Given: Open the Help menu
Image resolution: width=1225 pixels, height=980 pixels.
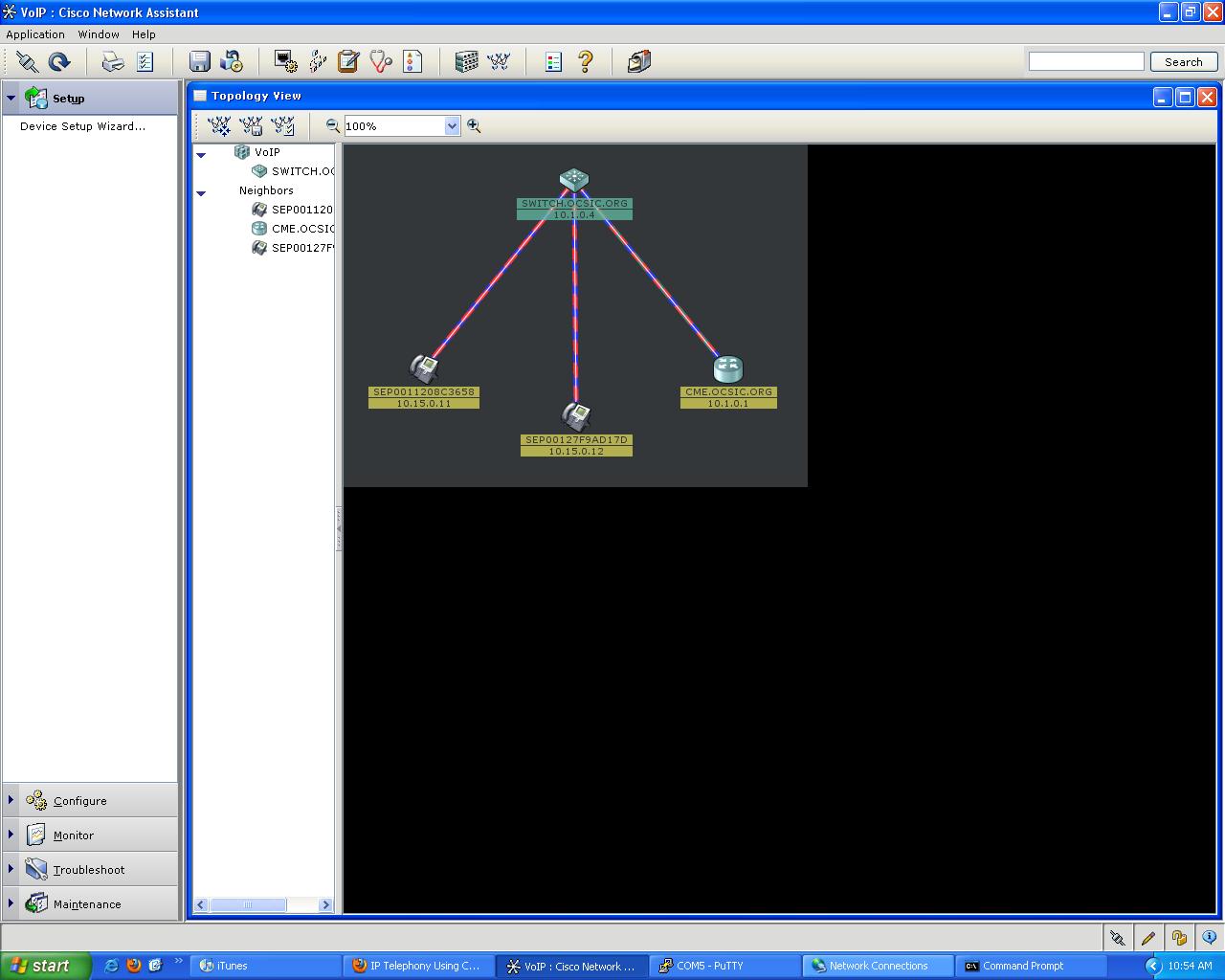Looking at the screenshot, I should pyautogui.click(x=144, y=34).
